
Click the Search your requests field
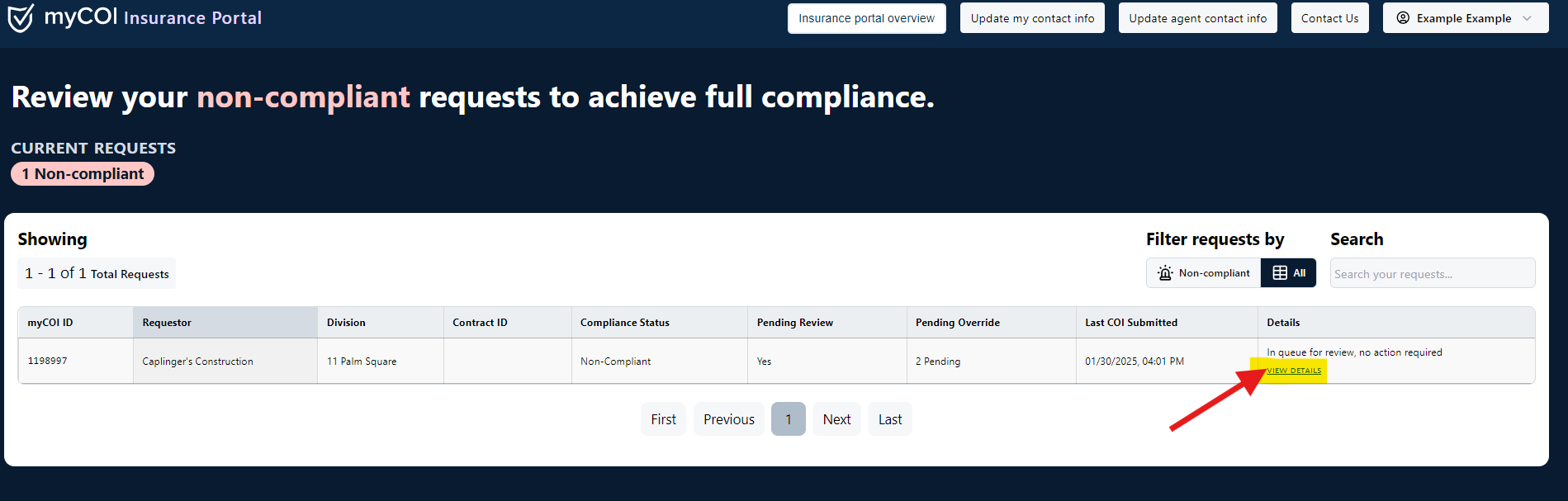click(x=1432, y=273)
